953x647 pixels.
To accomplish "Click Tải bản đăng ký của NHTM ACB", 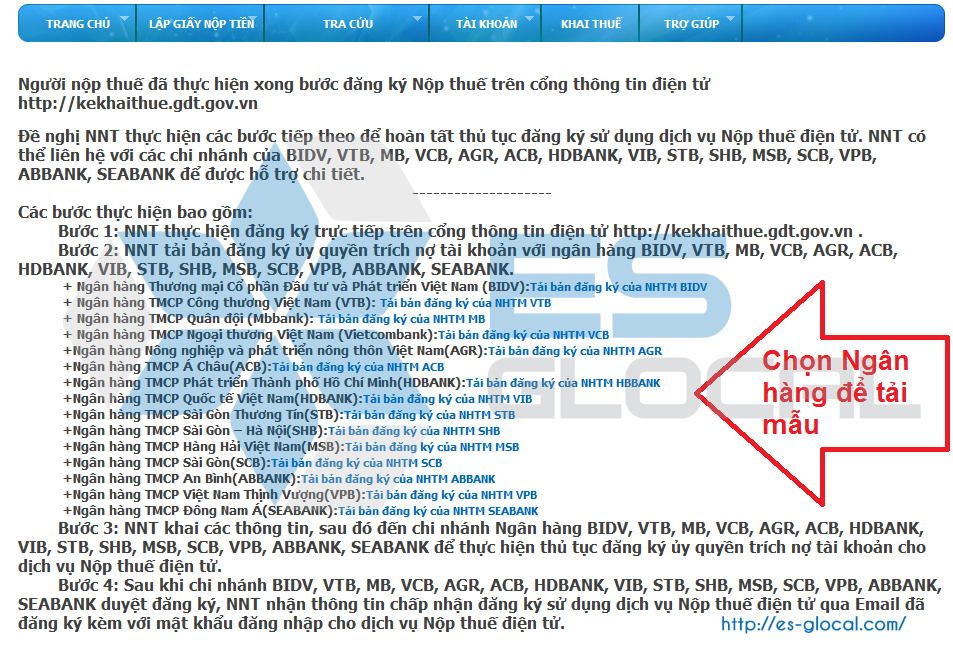I will 358,367.
